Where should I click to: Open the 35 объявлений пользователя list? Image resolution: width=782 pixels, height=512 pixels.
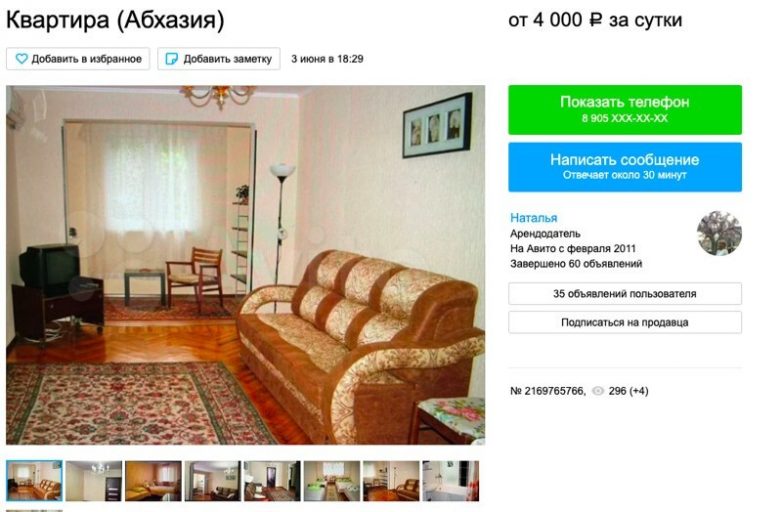(x=625, y=294)
